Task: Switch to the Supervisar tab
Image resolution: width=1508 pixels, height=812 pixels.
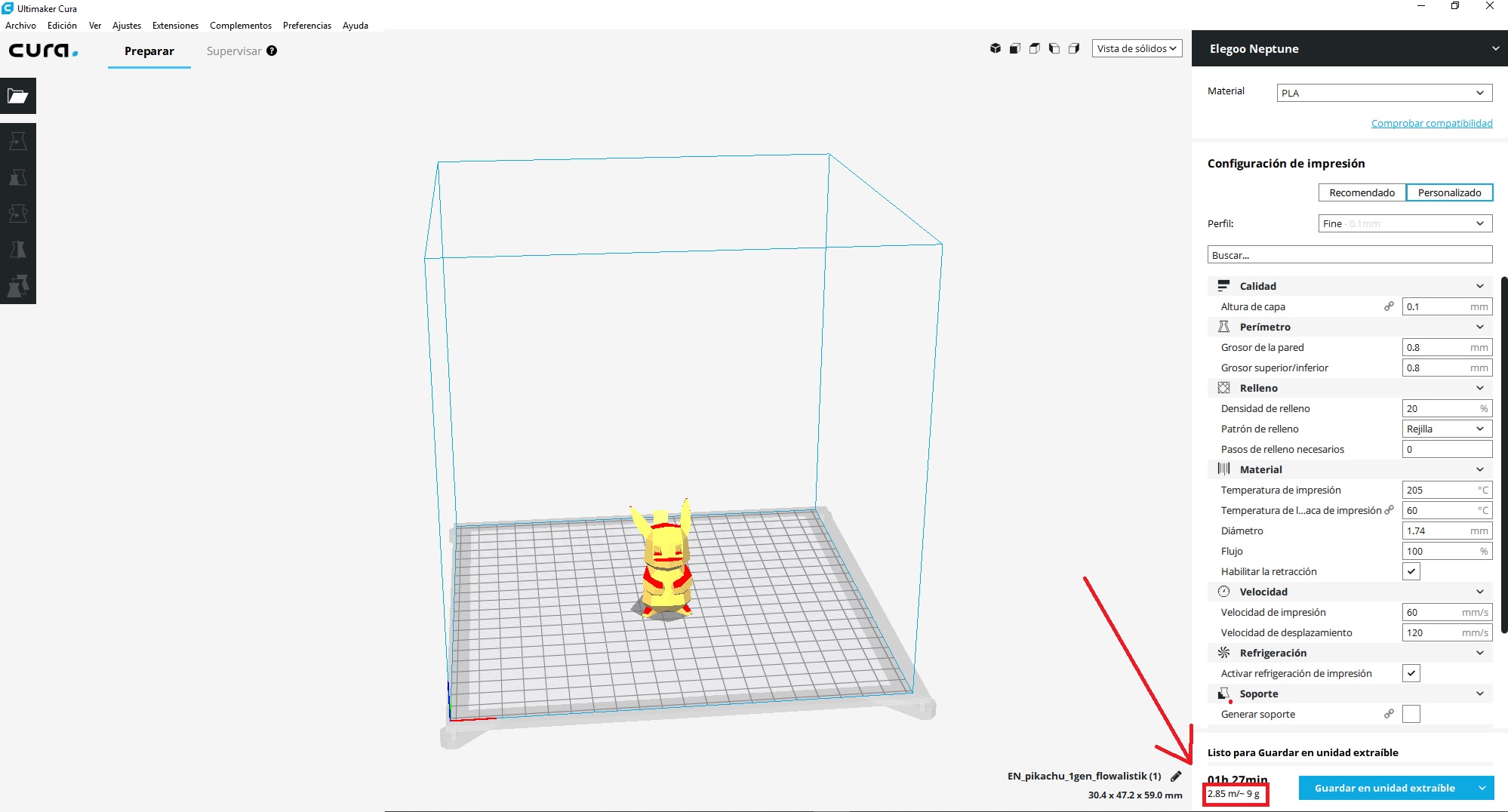Action: tap(232, 51)
